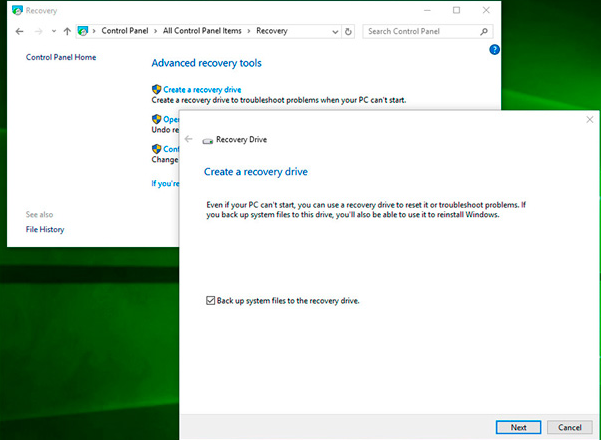This screenshot has width=601, height=440.
Task: Open the help question mark icon
Action: point(494,49)
